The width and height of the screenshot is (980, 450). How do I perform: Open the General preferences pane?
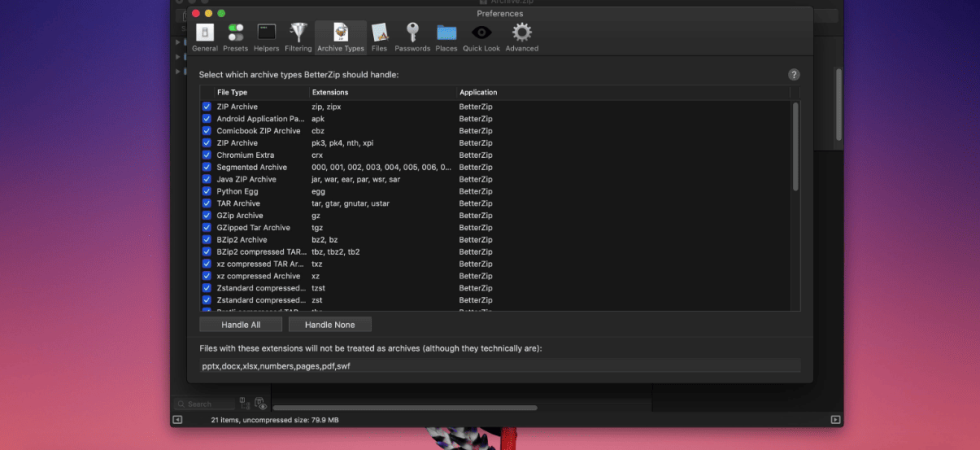[204, 38]
